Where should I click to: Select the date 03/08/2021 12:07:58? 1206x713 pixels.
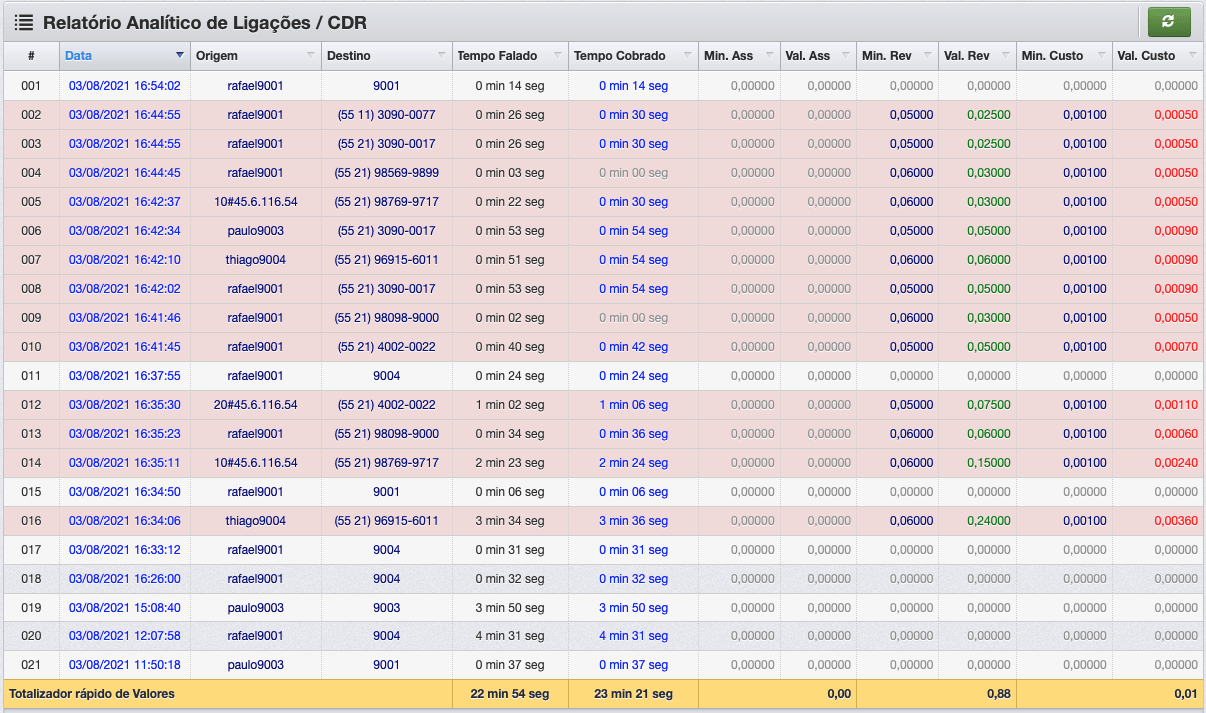125,636
